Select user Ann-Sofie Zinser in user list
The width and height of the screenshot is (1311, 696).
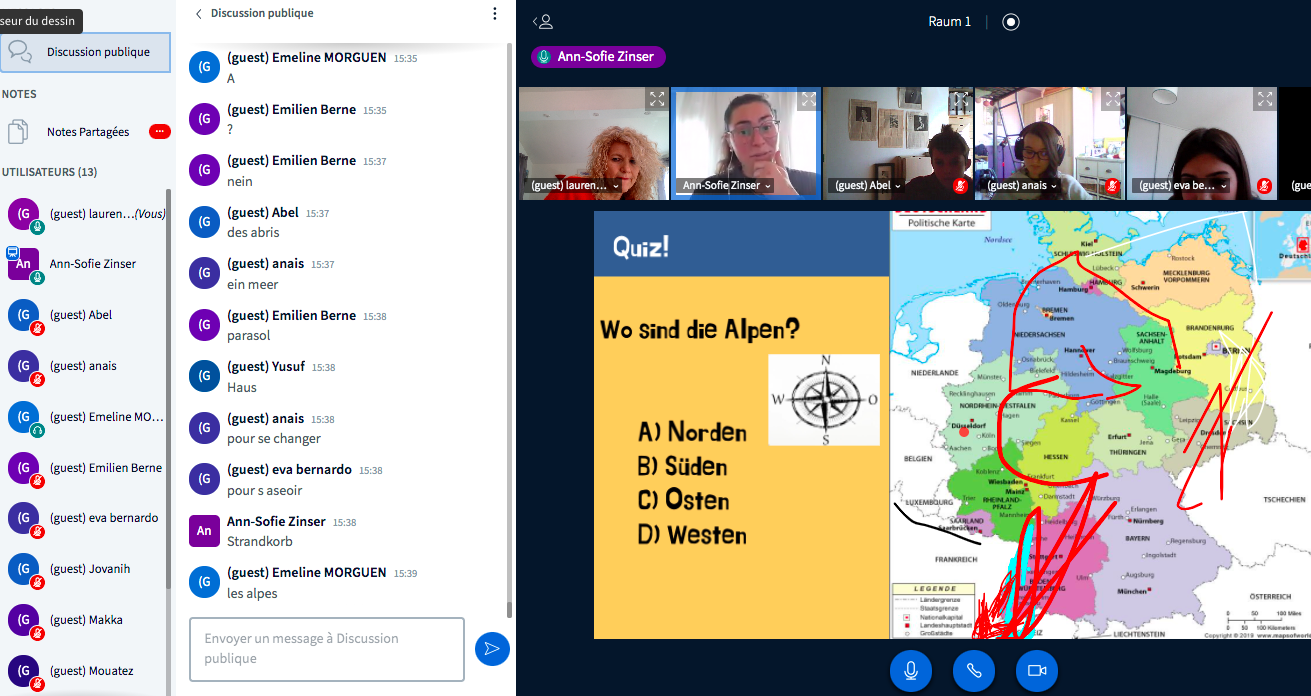pyautogui.click(x=85, y=265)
